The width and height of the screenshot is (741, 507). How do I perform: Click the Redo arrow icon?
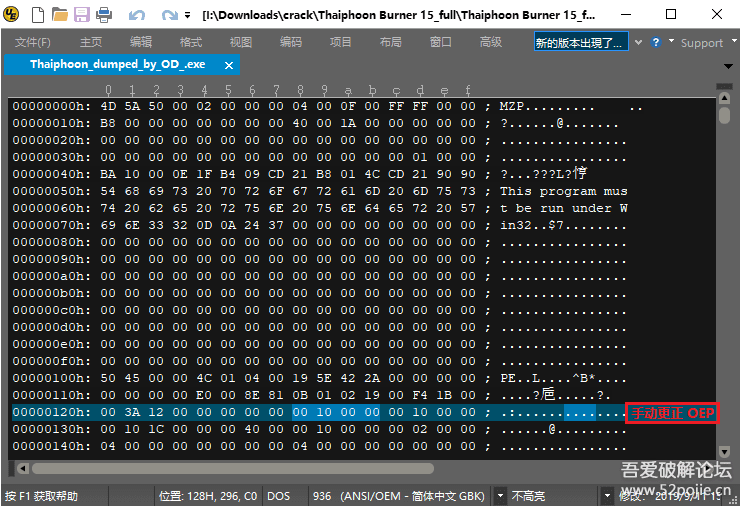168,15
